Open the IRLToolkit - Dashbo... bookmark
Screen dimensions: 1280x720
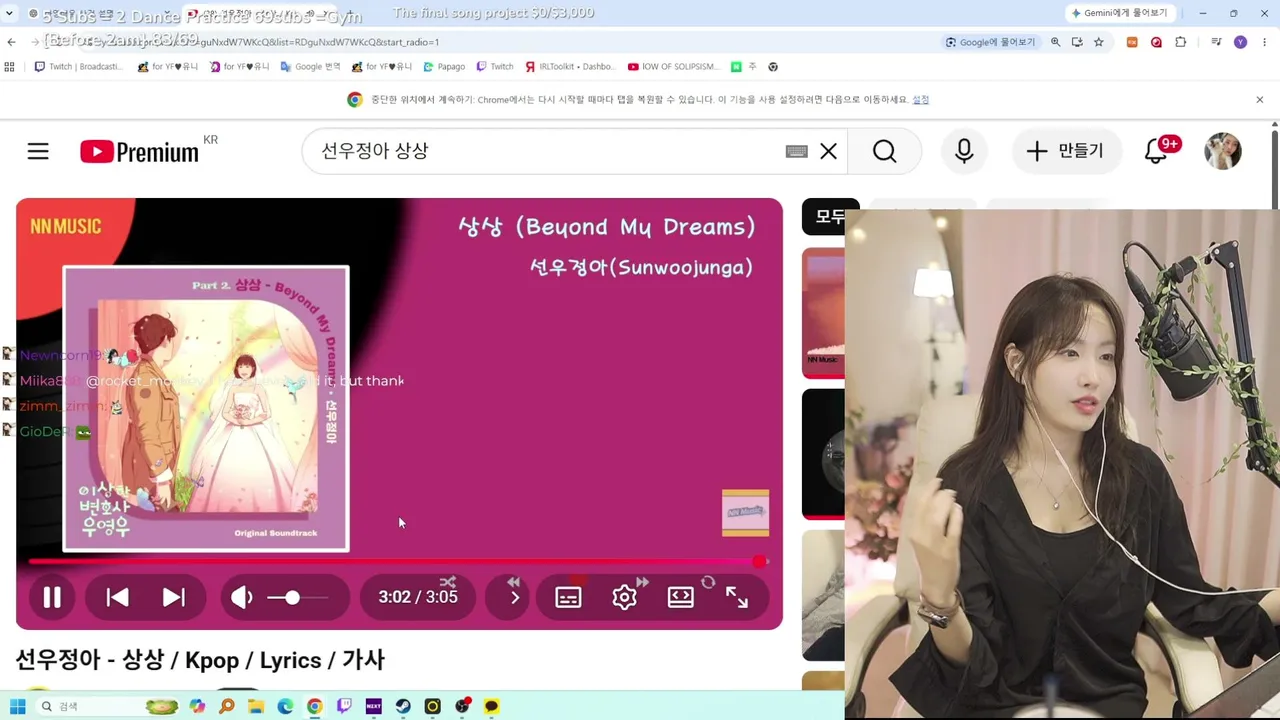569,67
